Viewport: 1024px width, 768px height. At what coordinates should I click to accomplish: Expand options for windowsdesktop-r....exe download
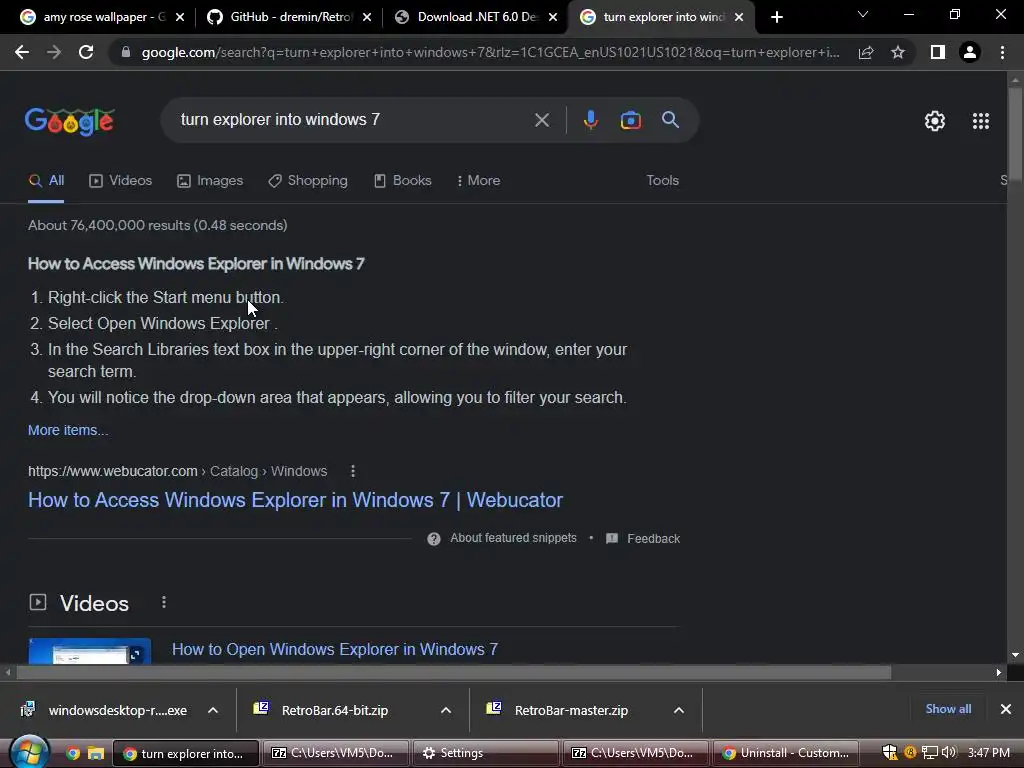[x=213, y=711]
